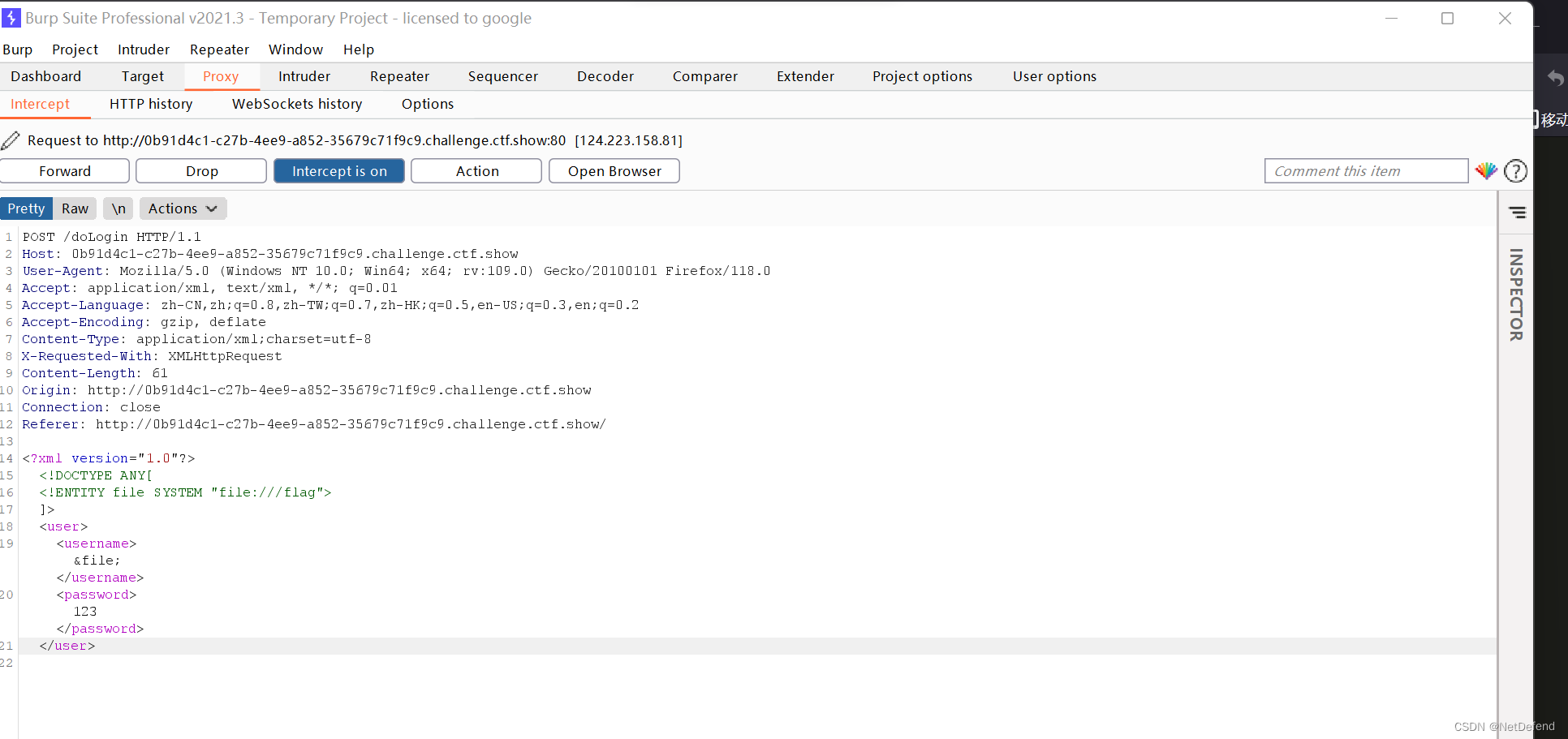The height and width of the screenshot is (739, 1568).
Task: Forward the intercepted request
Action: point(65,171)
